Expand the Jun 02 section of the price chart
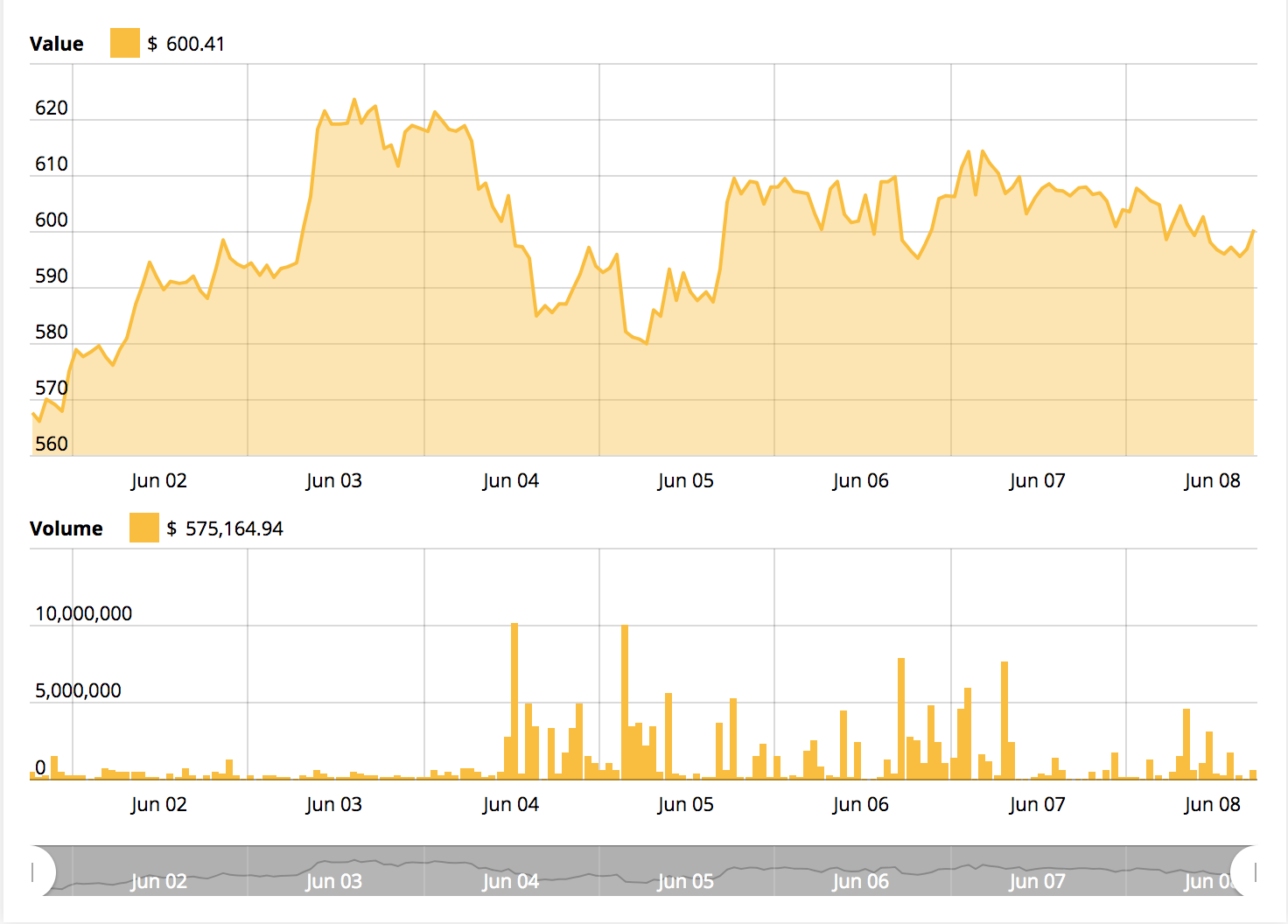 coord(157,479)
